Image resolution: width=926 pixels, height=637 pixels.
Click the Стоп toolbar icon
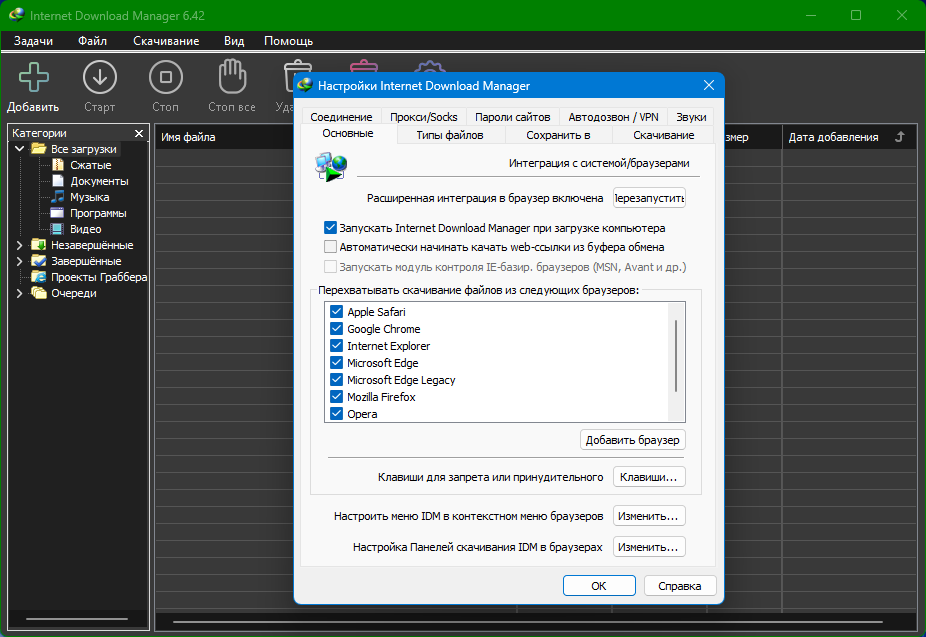166,78
